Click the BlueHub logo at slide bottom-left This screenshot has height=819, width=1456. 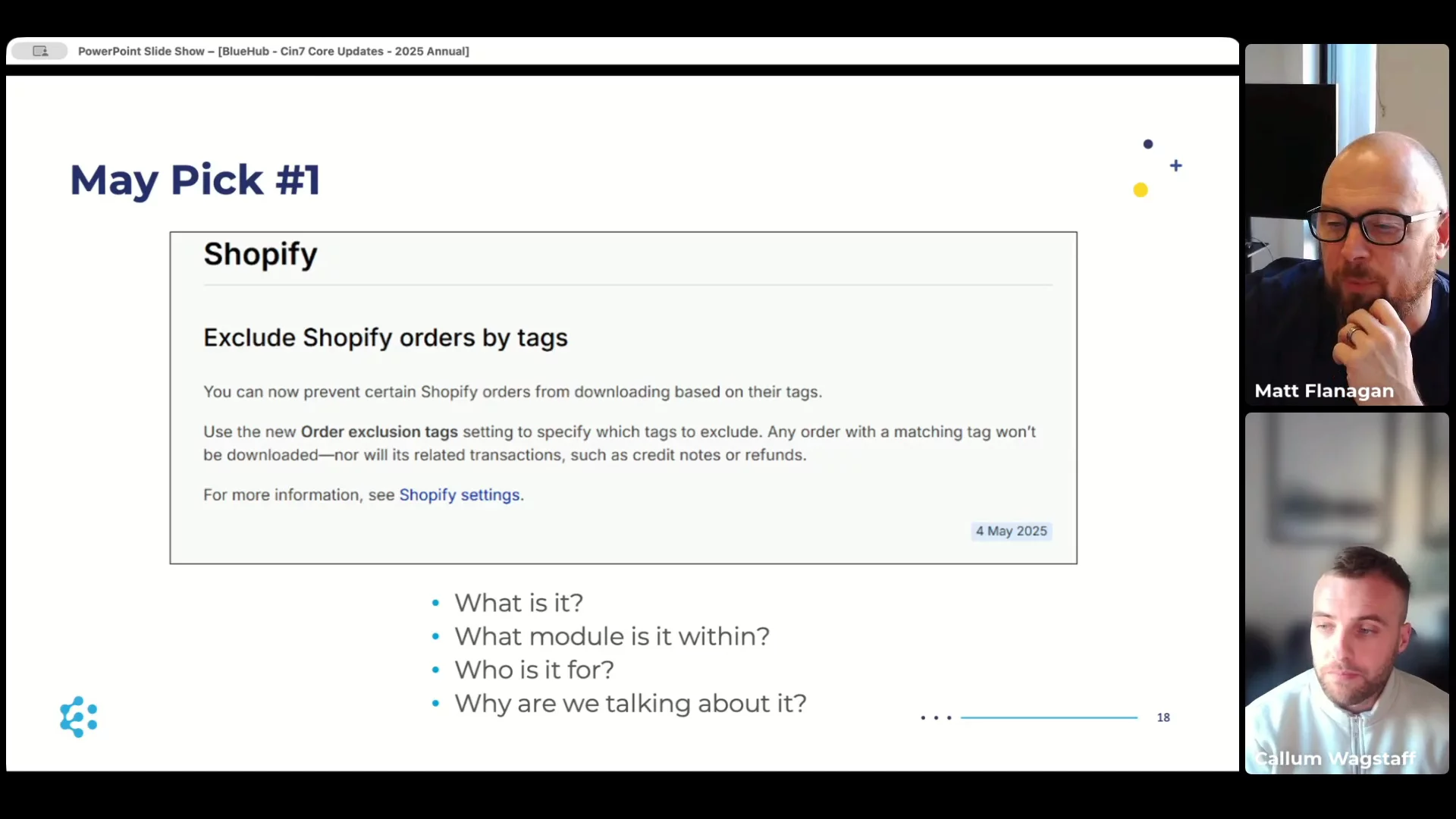pyautogui.click(x=79, y=717)
